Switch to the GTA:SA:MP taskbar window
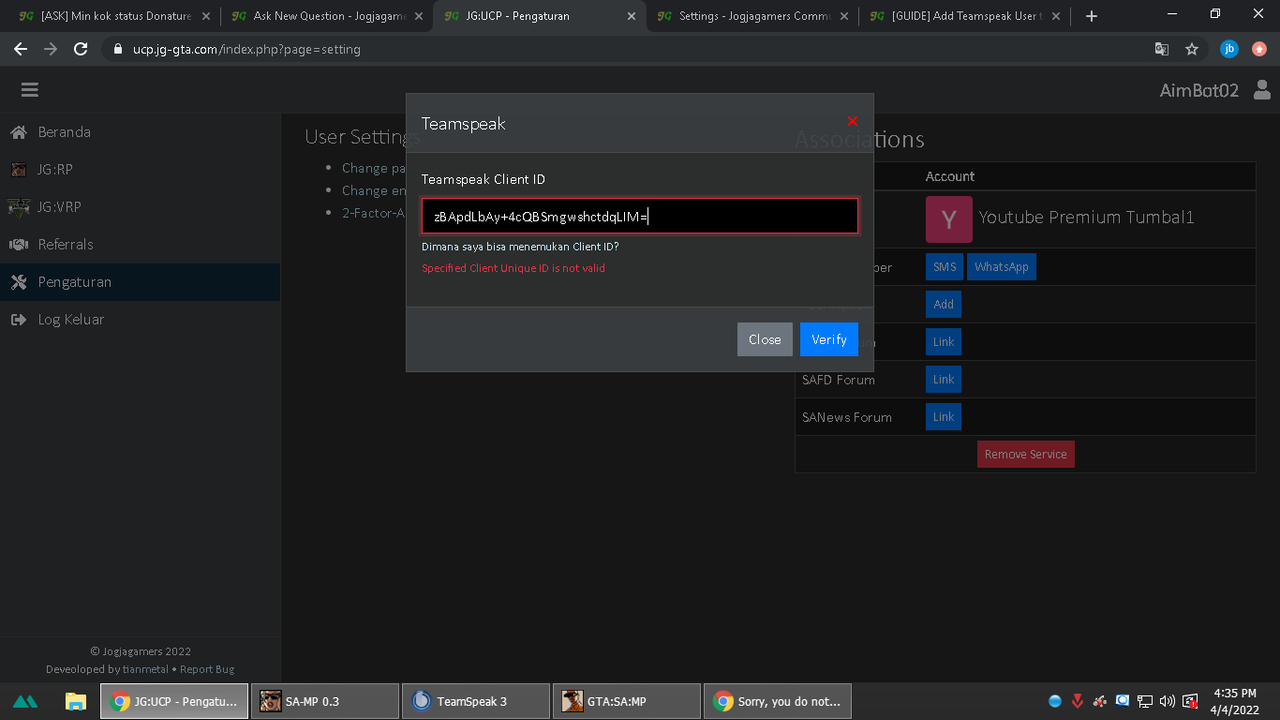The height and width of the screenshot is (720, 1280). click(x=627, y=701)
